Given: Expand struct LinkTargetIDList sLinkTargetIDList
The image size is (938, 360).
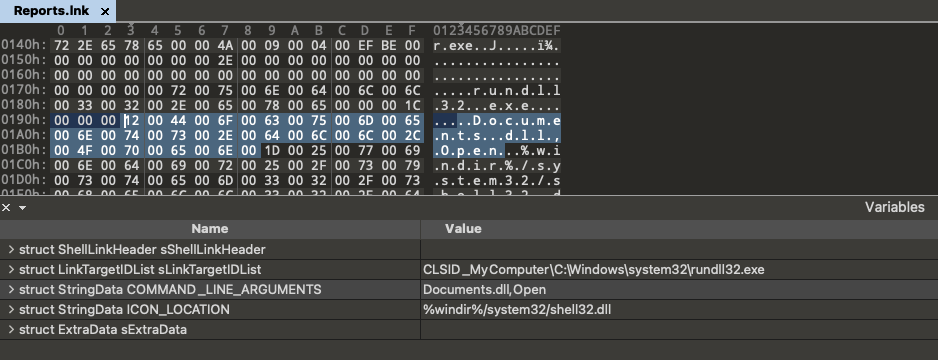Looking at the screenshot, I should coord(11,270).
